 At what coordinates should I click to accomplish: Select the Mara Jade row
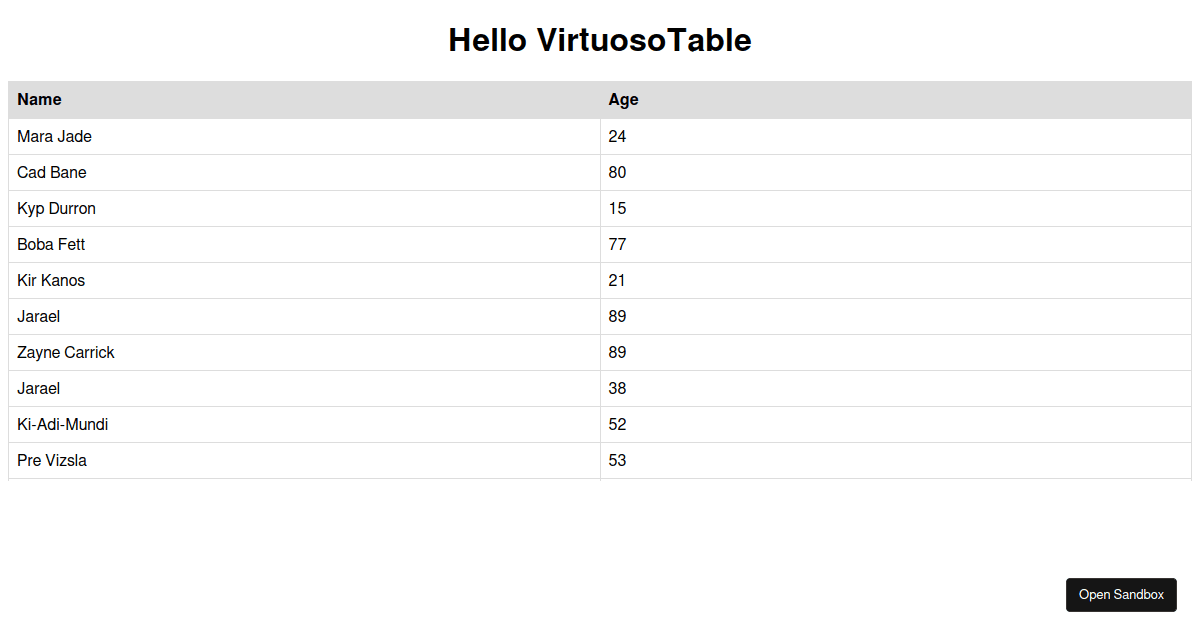pos(300,136)
